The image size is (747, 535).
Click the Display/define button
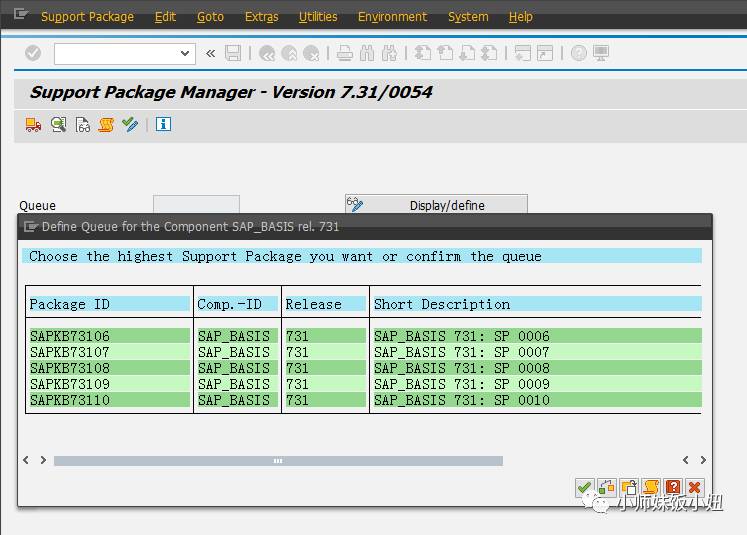click(436, 204)
